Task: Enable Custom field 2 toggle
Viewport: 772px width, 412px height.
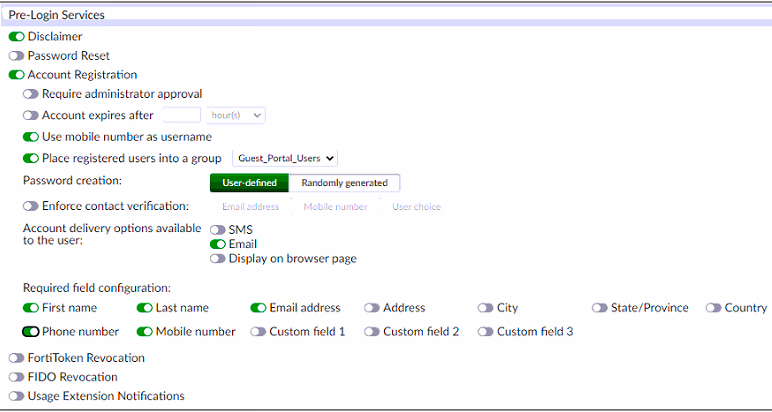Action: (x=372, y=332)
